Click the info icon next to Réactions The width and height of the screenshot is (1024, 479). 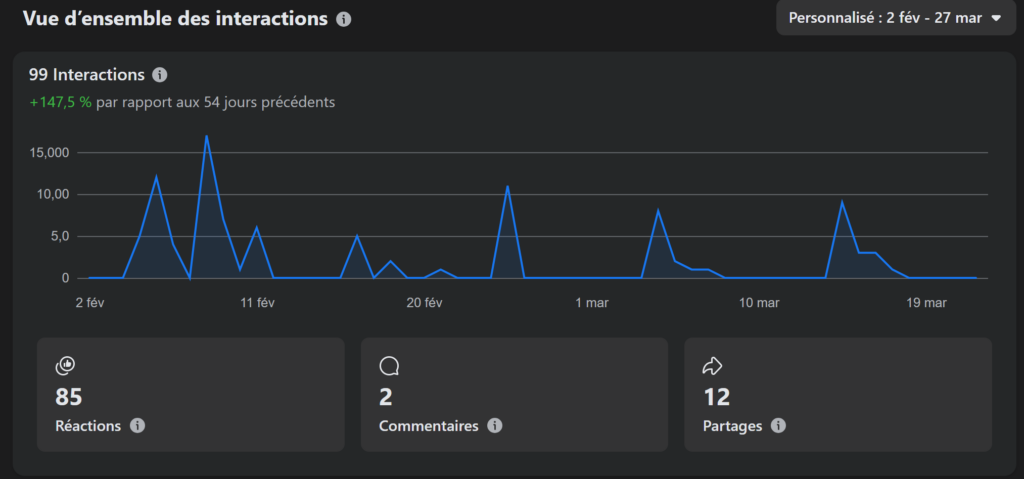pos(137,426)
